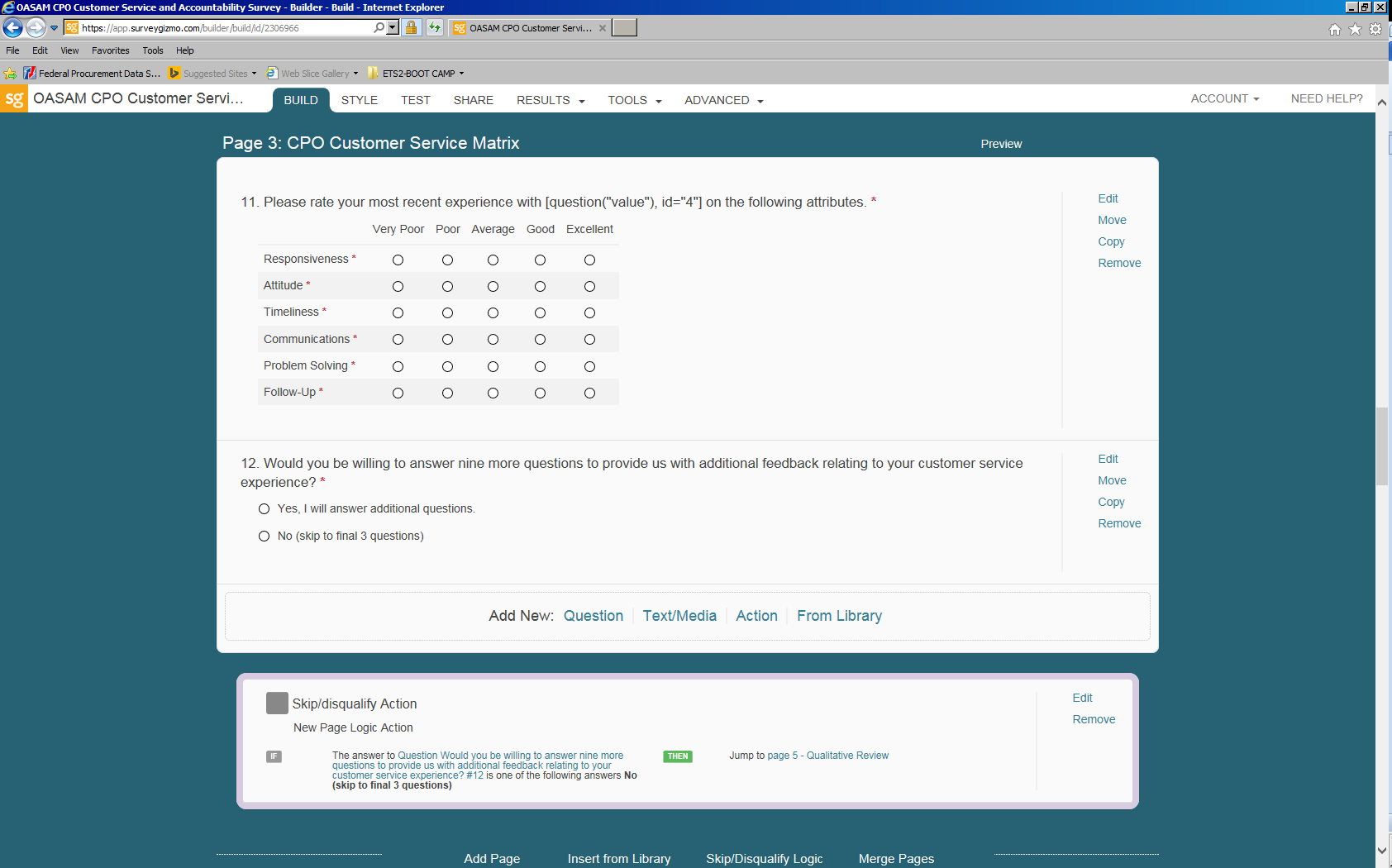Select Very Poor for Responsiveness
Image resolution: width=1392 pixels, height=868 pixels.
[398, 260]
